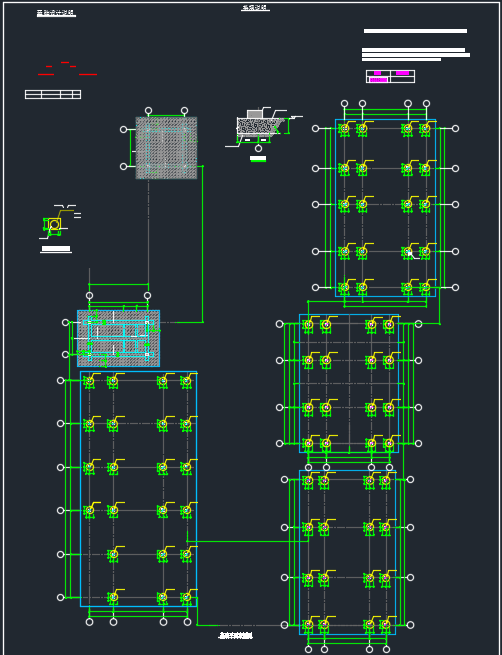
Task: Click the underlined heading at top left
Action: 56,13
